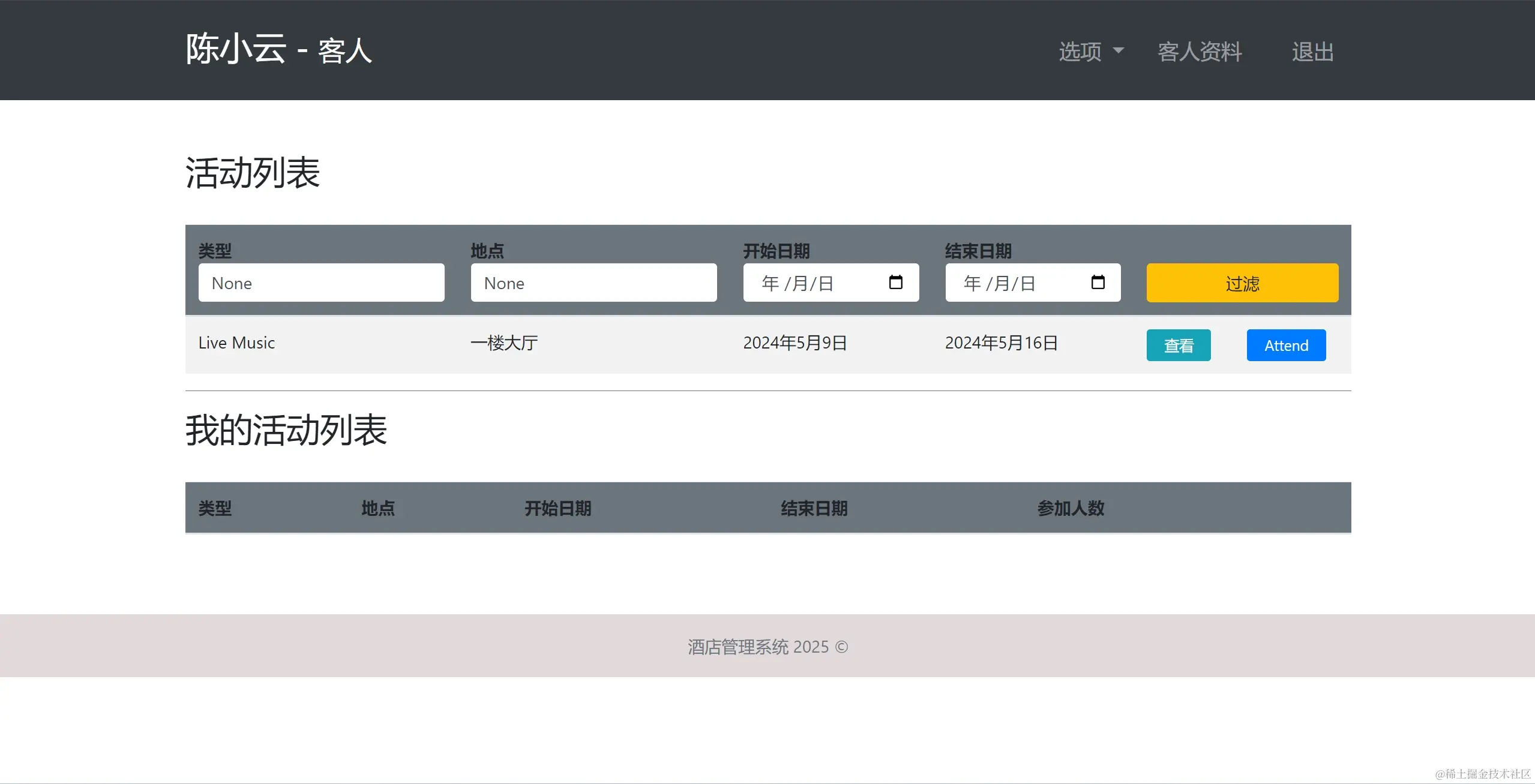Open the end date calendar picker icon
Image resolution: width=1535 pixels, height=784 pixels.
tap(1098, 282)
